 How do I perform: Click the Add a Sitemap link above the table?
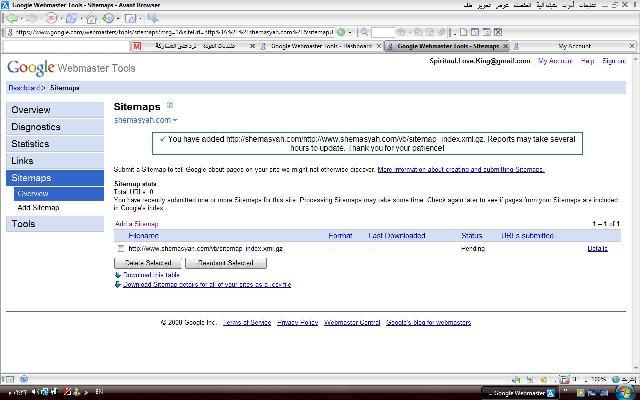click(x=136, y=224)
